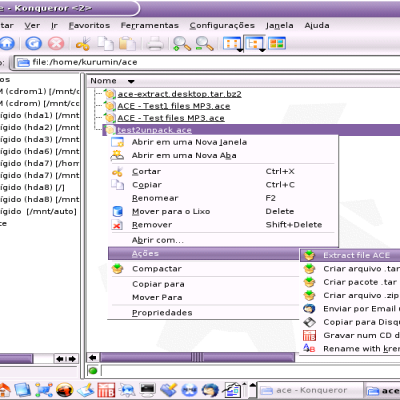Choose Copiar para in the context menu
Image resolution: width=400 pixels, height=400 pixels.
tap(204, 284)
